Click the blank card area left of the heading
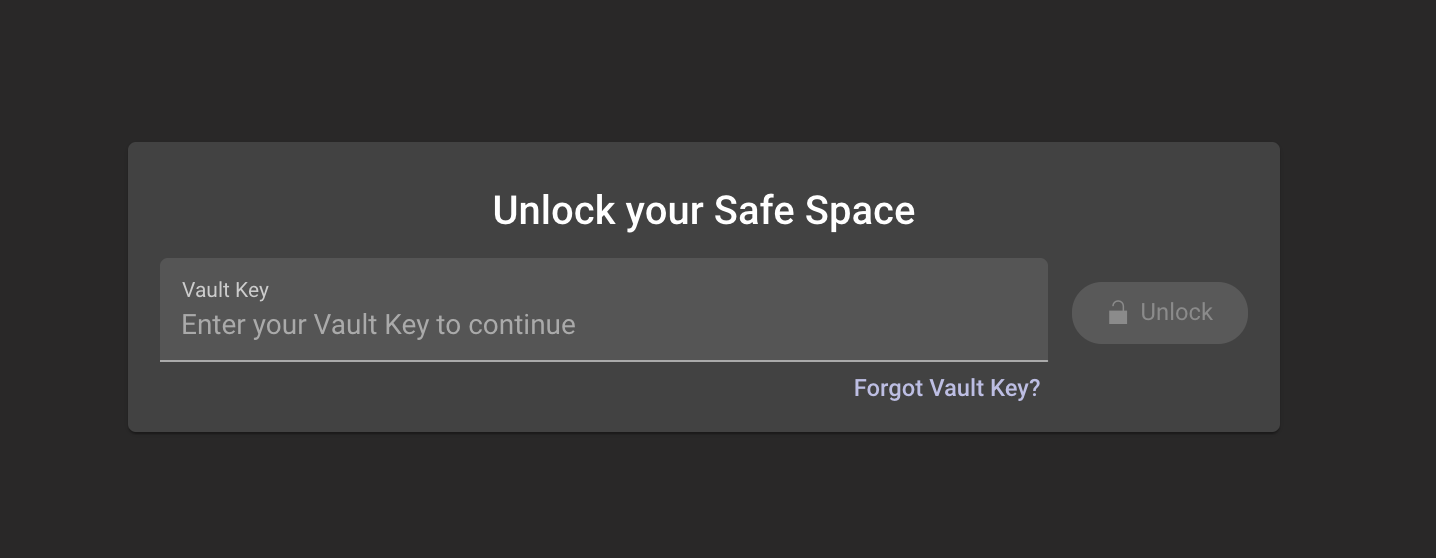This screenshot has width=1436, height=558. pyautogui.click(x=300, y=205)
